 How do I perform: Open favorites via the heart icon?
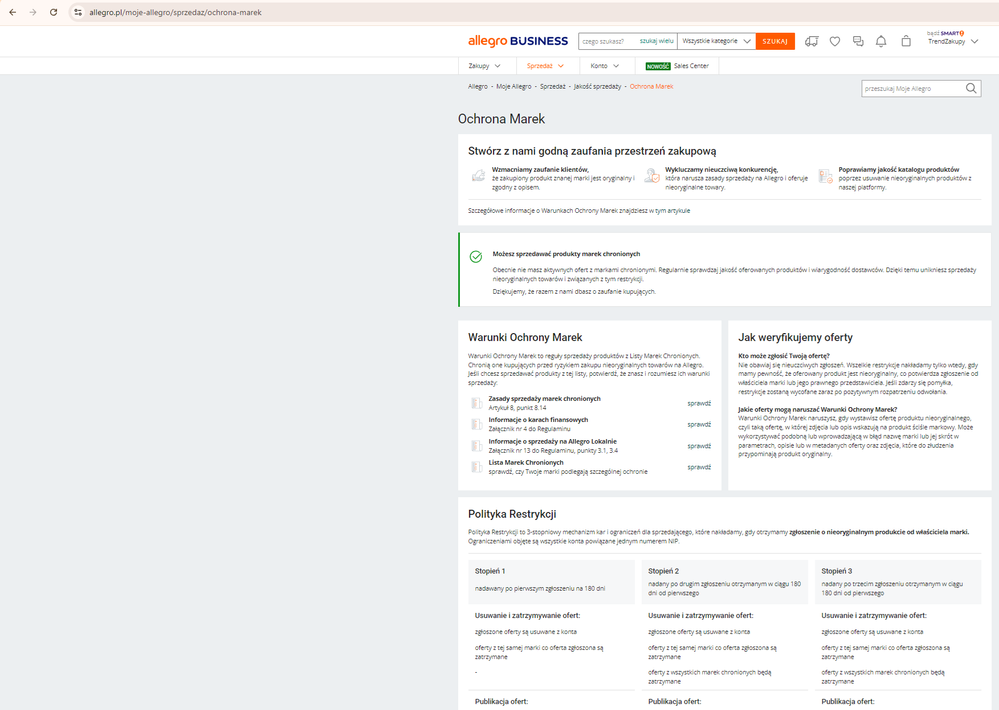click(835, 41)
